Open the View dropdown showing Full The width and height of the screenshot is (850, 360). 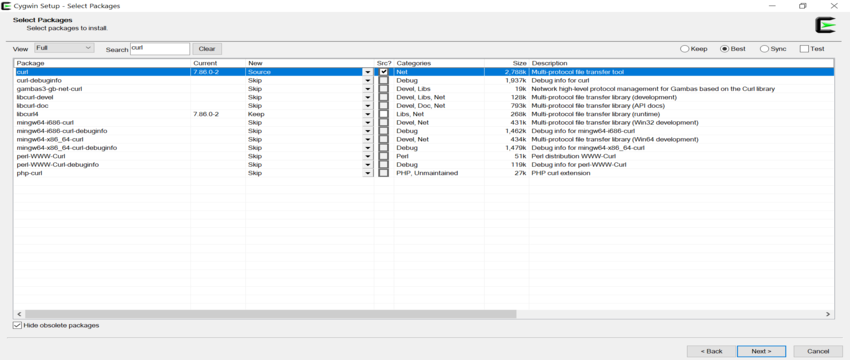click(64, 48)
